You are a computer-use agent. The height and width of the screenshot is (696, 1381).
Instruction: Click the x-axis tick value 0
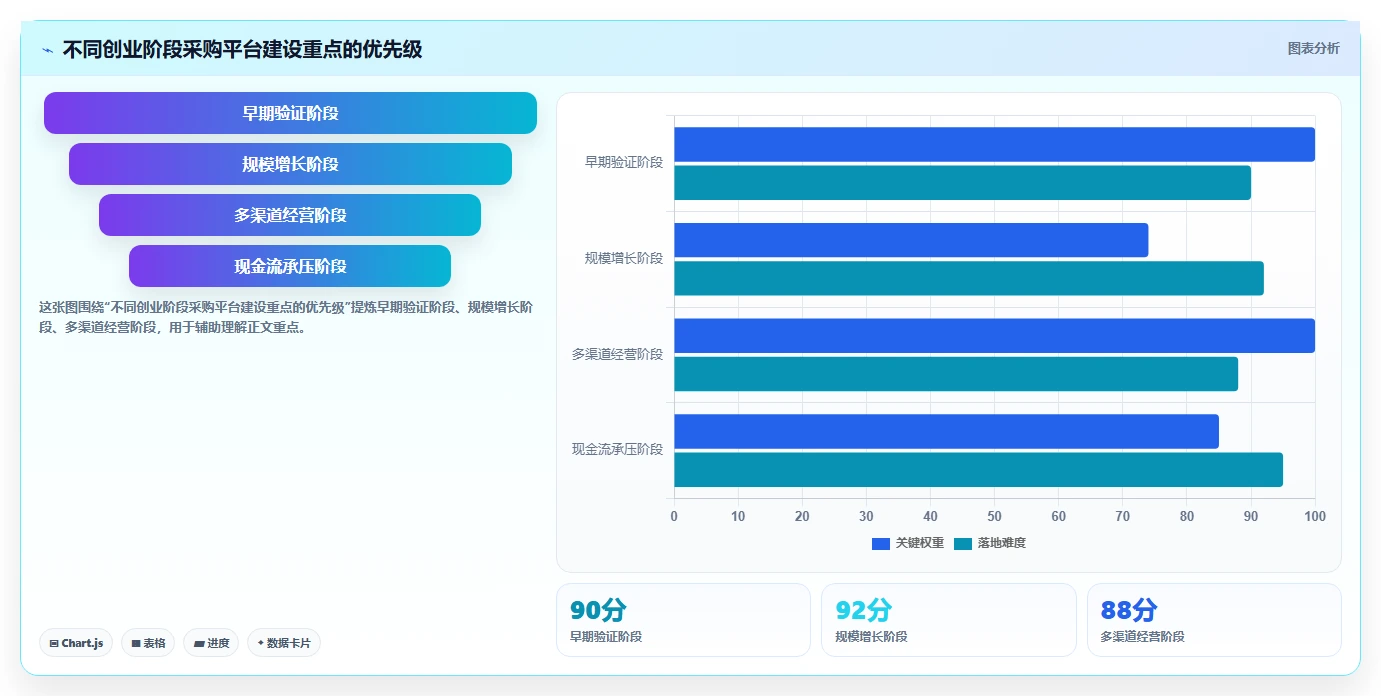[674, 516]
